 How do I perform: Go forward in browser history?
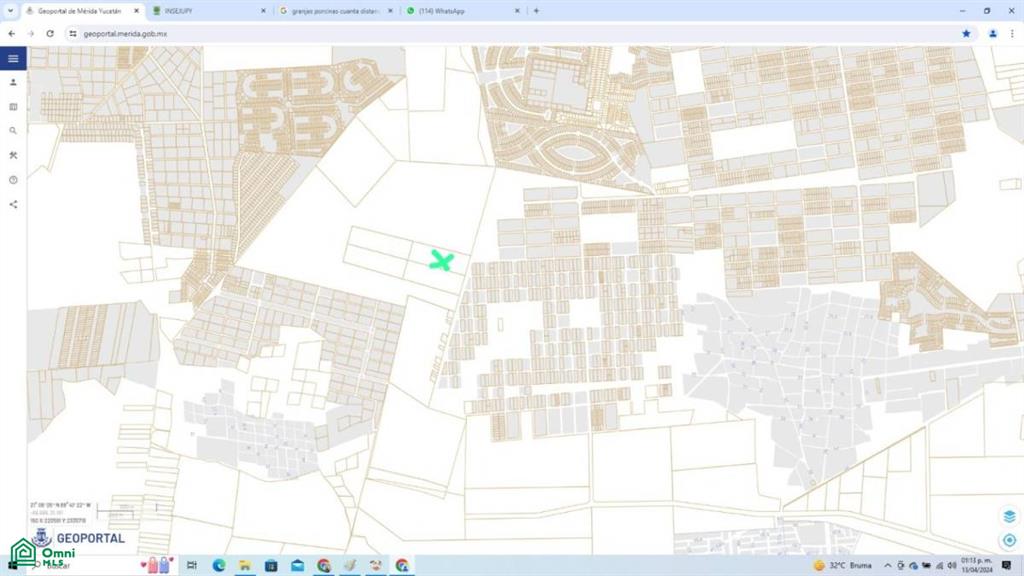31,33
